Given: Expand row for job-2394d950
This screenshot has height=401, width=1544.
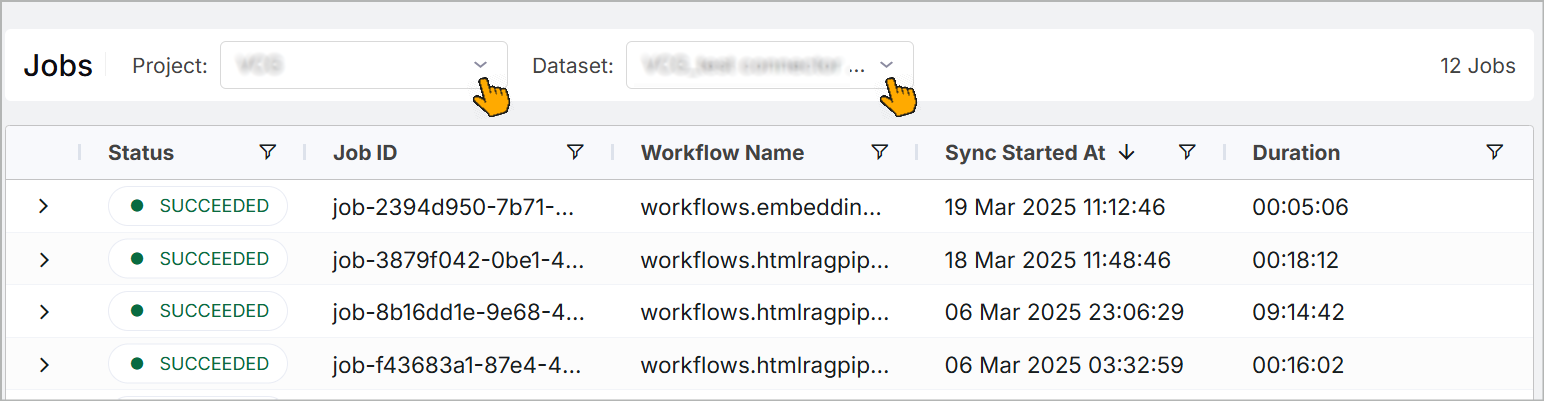Looking at the screenshot, I should click(x=43, y=206).
